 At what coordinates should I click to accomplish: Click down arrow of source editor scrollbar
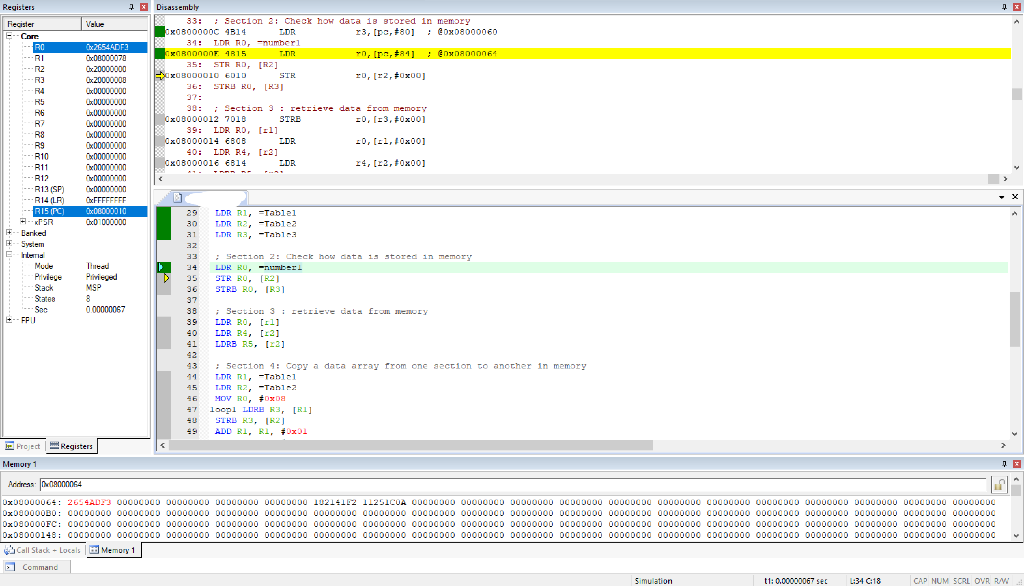(1015, 433)
